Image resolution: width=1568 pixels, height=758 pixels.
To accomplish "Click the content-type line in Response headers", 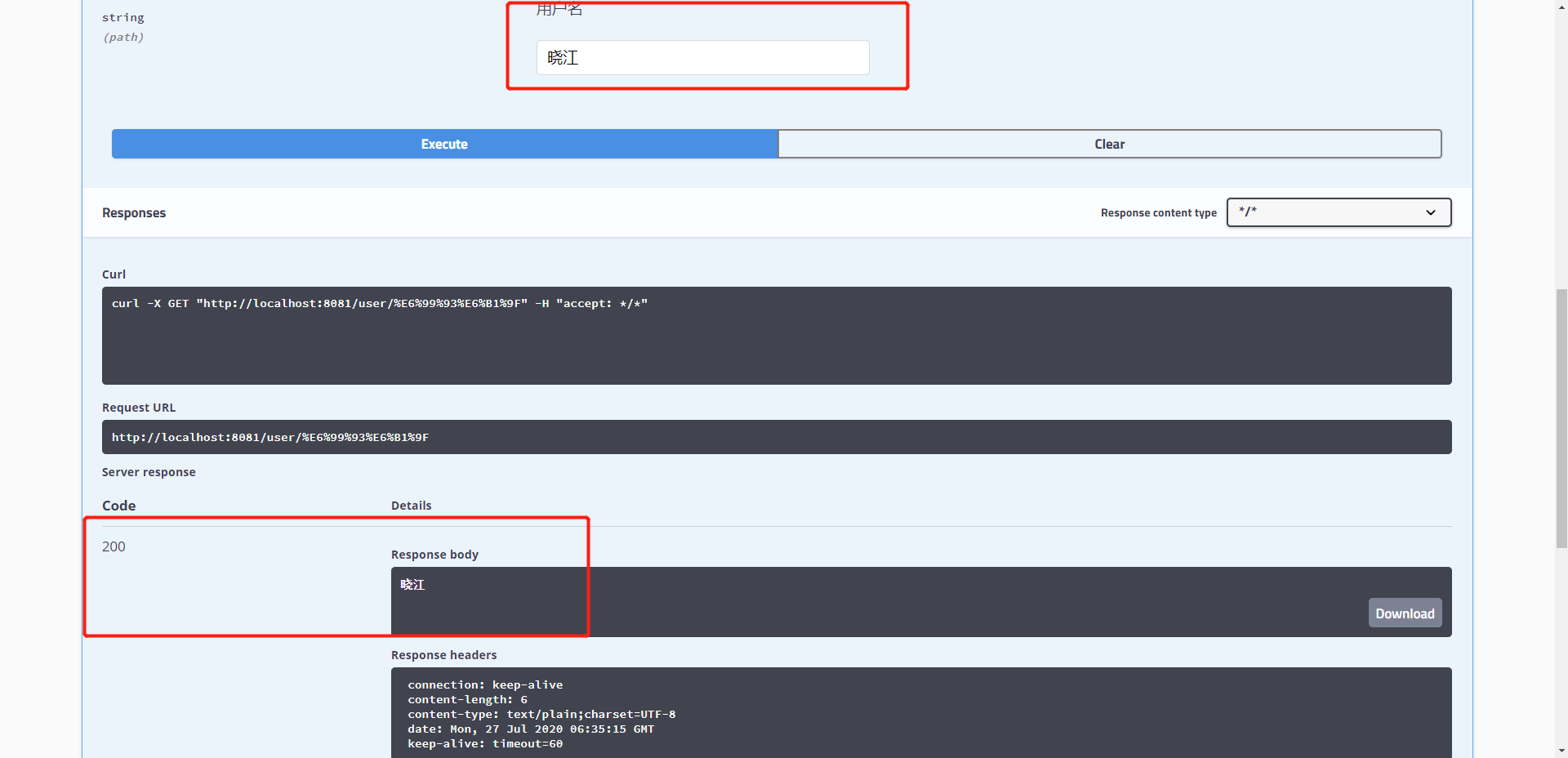I will (x=541, y=715).
